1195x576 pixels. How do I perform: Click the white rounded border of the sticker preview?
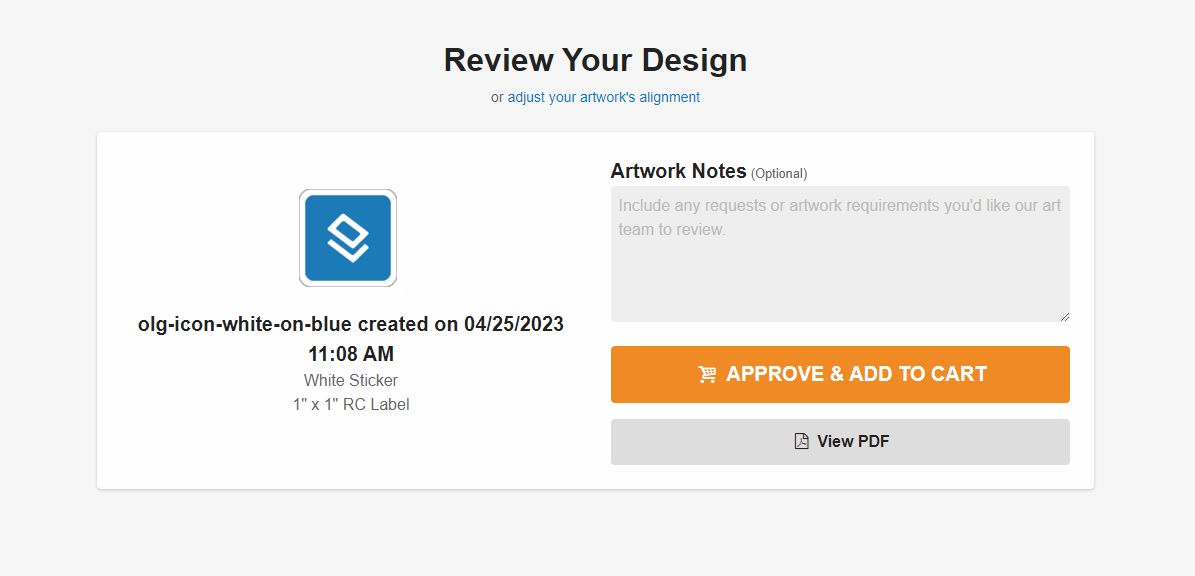point(301,238)
